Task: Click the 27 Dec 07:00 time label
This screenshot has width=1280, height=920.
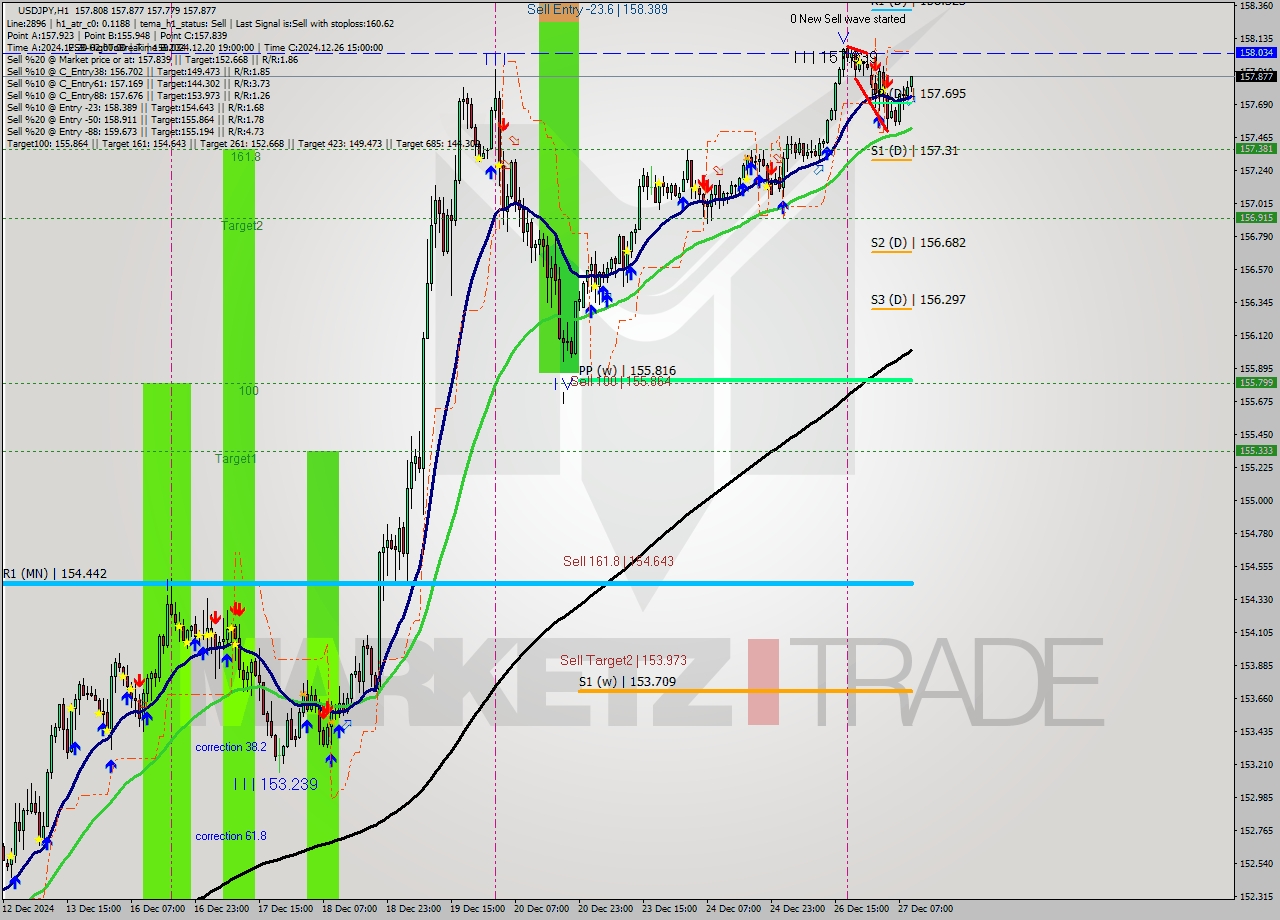Action: tap(925, 909)
